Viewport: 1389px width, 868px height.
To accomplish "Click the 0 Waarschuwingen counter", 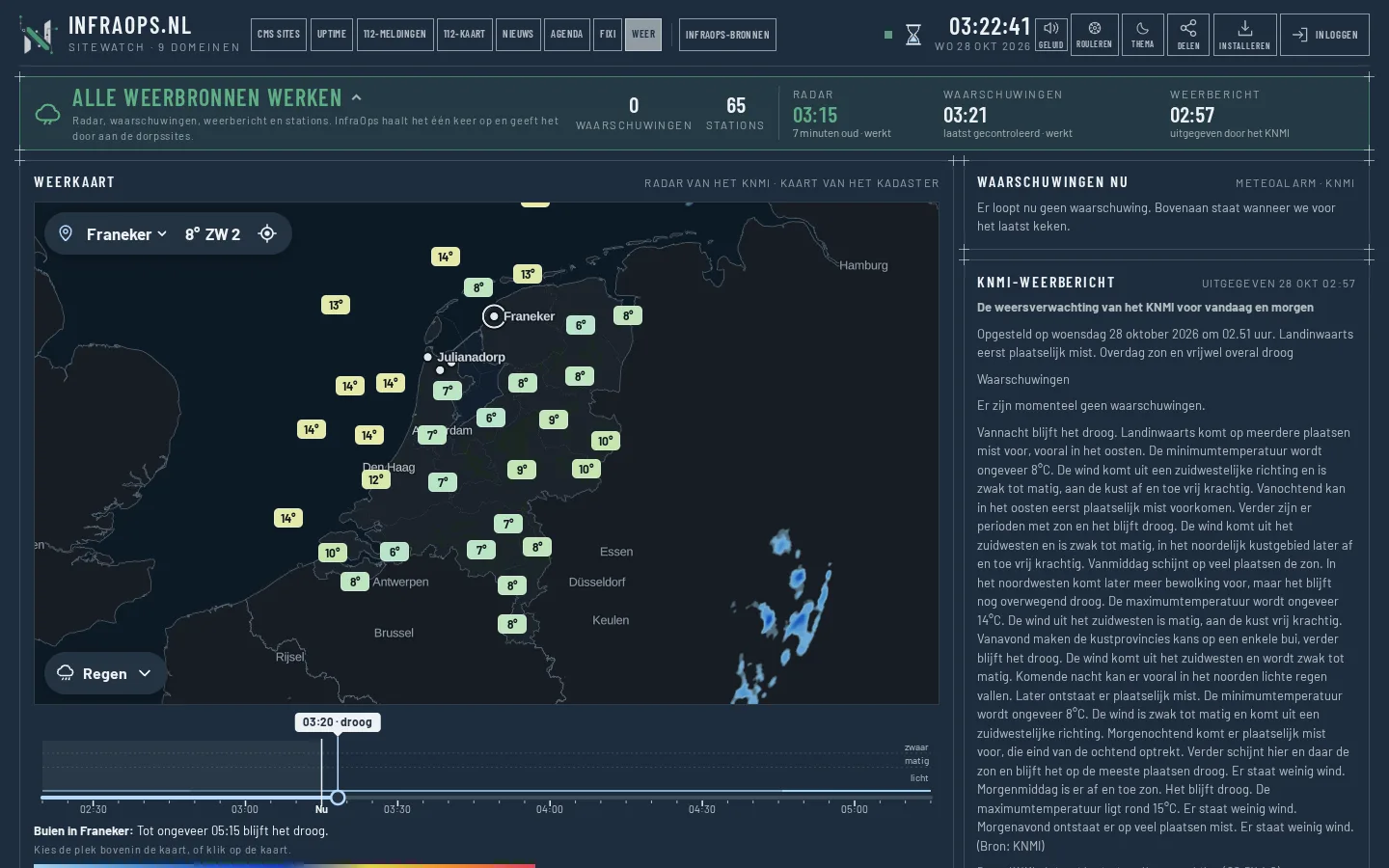I will [634, 113].
